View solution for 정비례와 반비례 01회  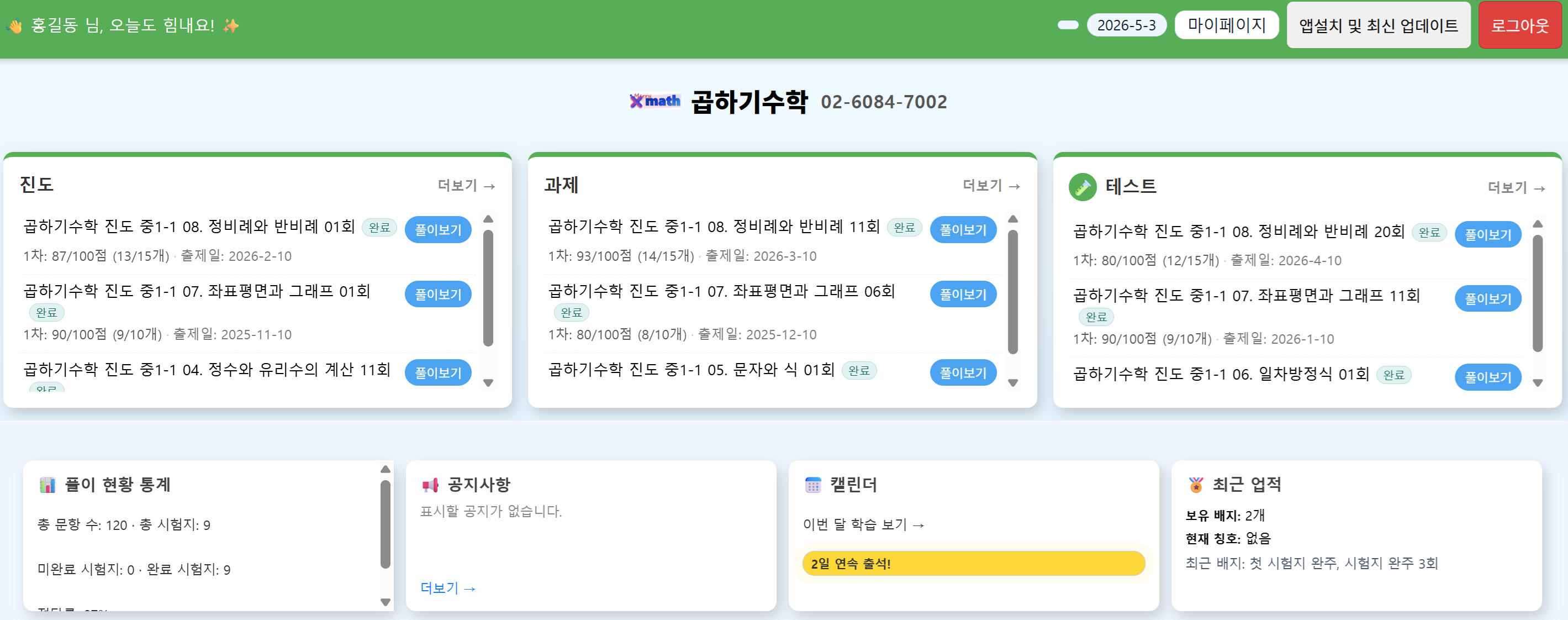tap(437, 230)
